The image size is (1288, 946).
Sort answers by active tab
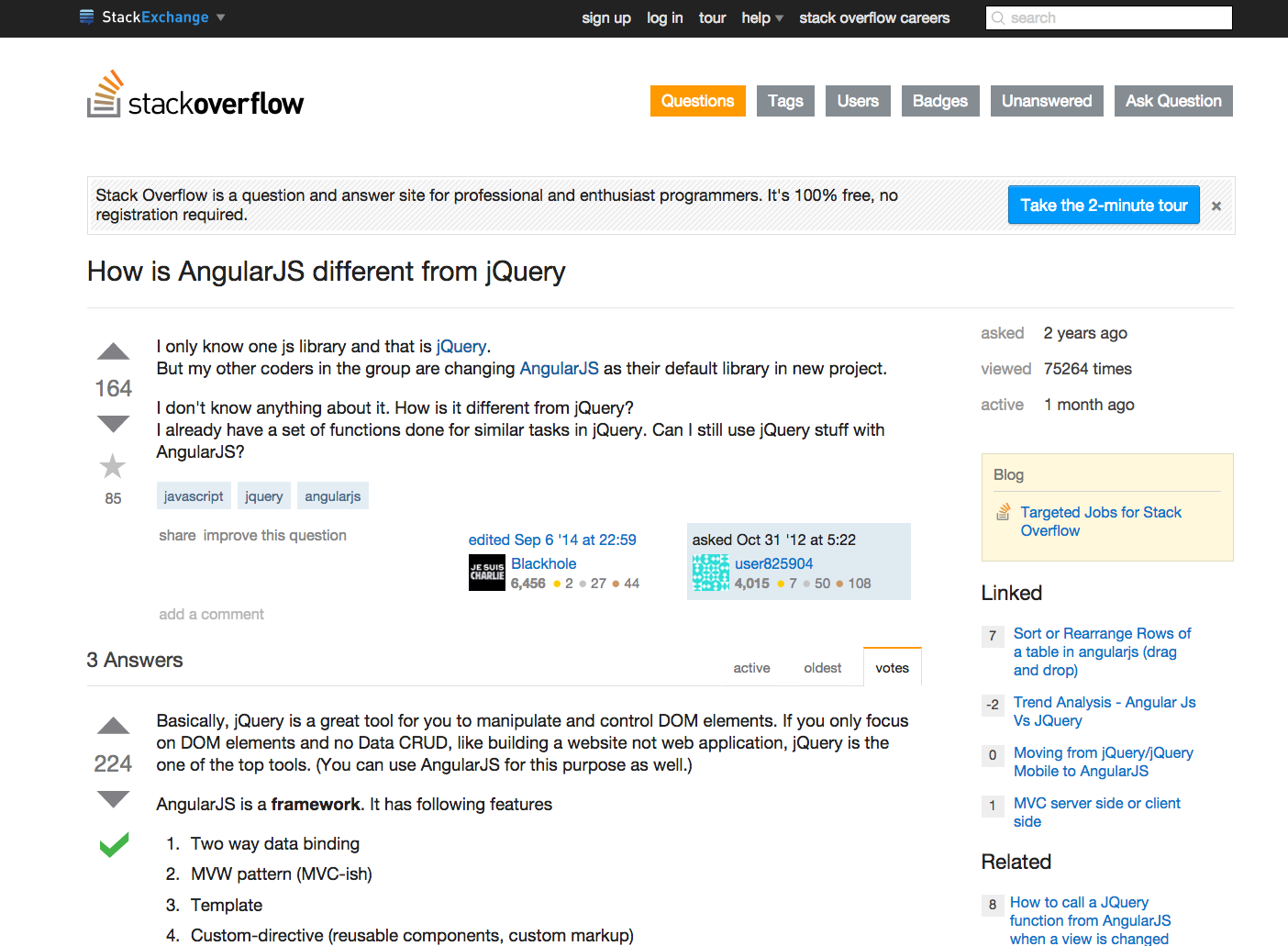tap(751, 668)
